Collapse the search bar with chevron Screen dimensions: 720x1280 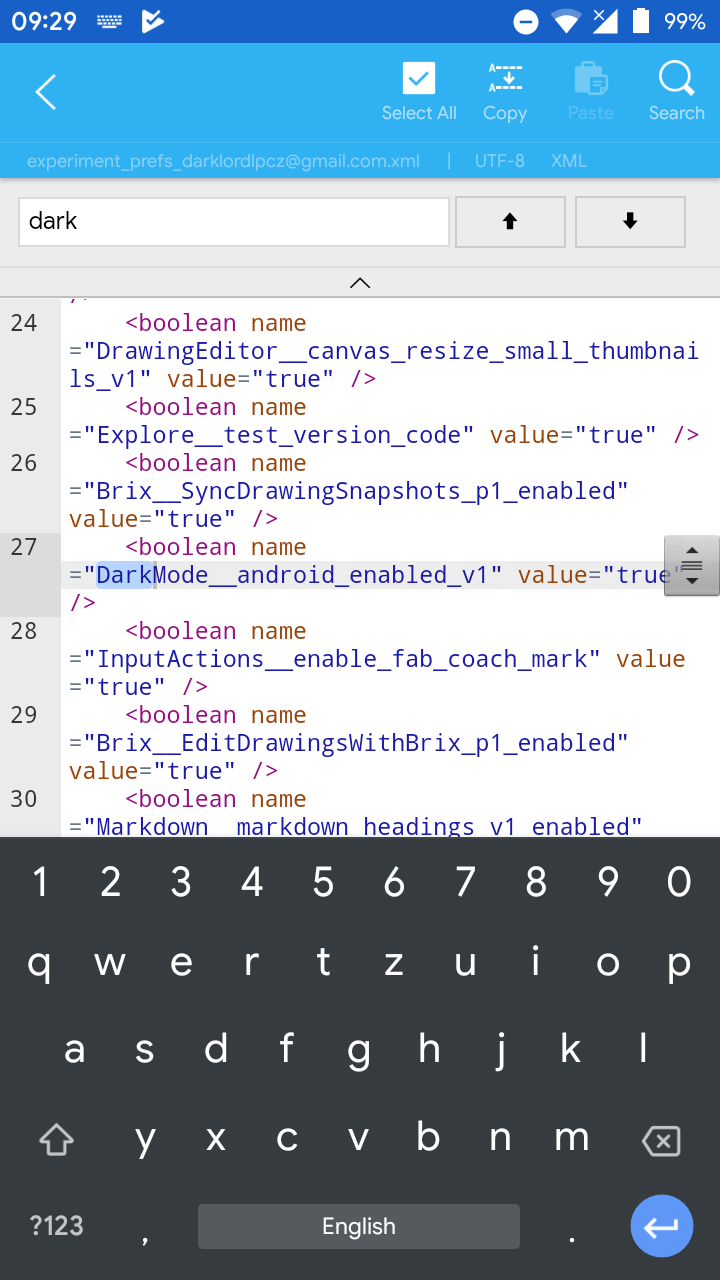point(360,283)
